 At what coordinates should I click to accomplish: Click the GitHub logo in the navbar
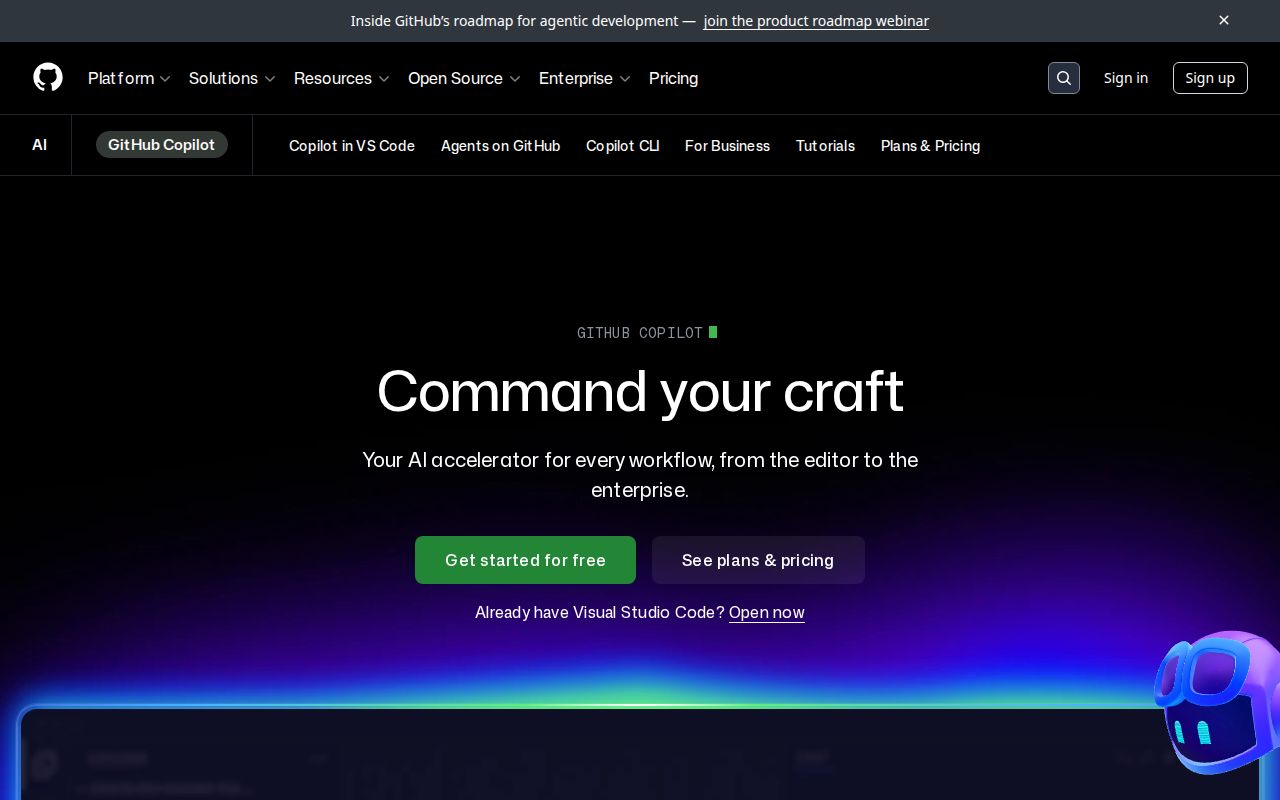click(x=48, y=78)
